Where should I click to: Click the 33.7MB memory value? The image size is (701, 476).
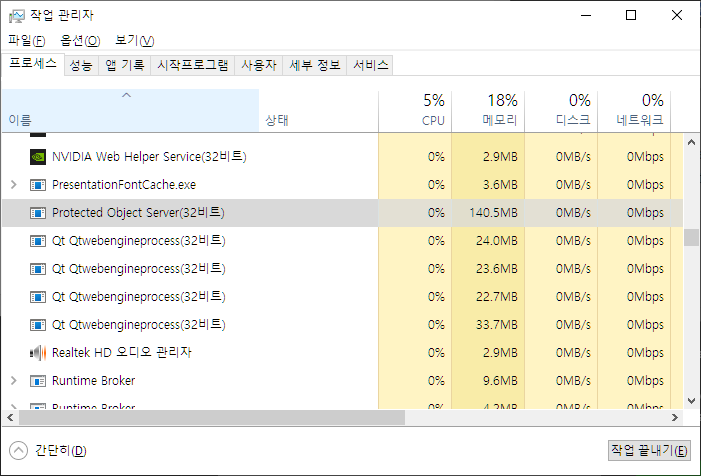pyautogui.click(x=496, y=325)
